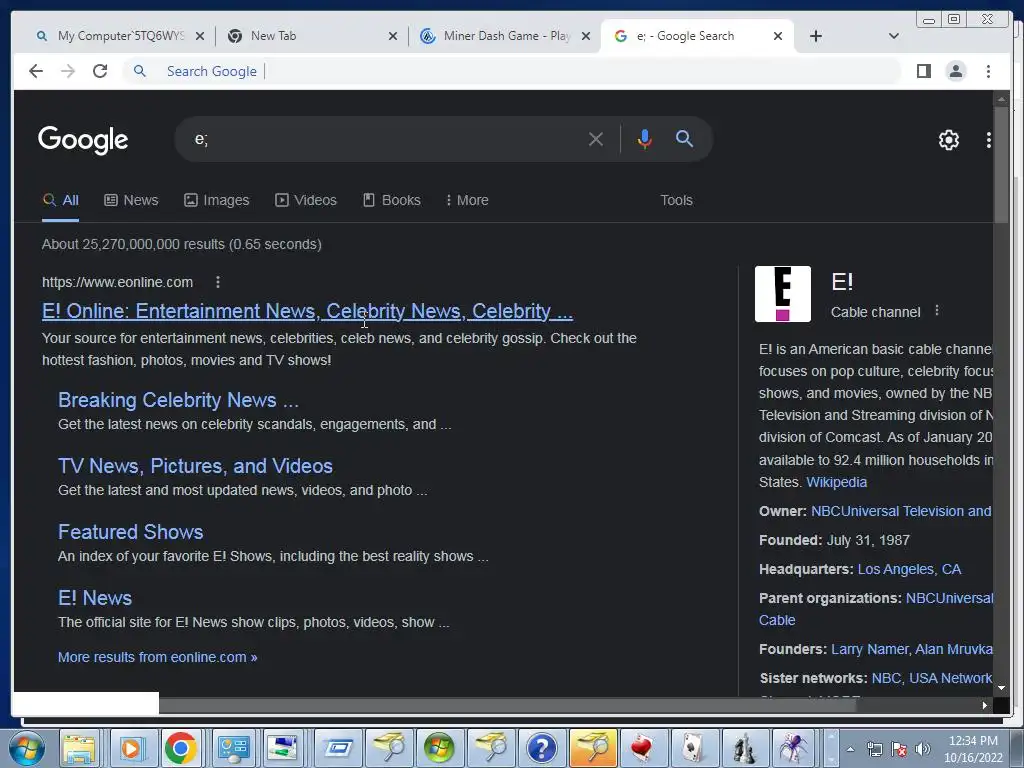1024x768 pixels.
Task: Open the Chrome side panel button
Action: tap(923, 71)
